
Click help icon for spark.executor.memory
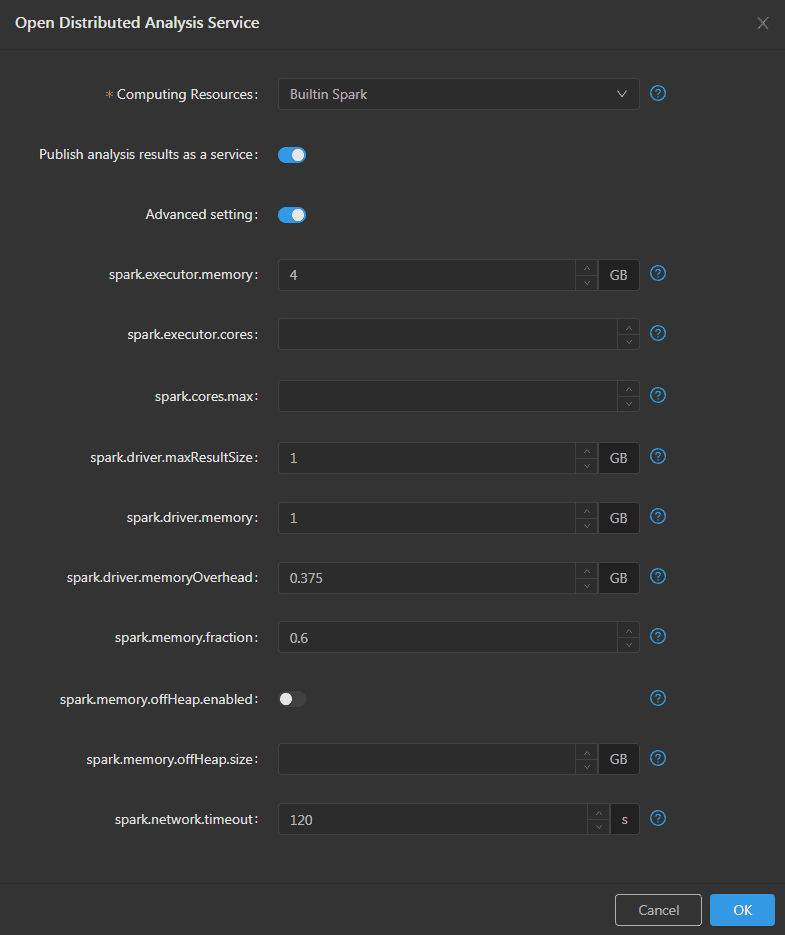[x=658, y=273]
